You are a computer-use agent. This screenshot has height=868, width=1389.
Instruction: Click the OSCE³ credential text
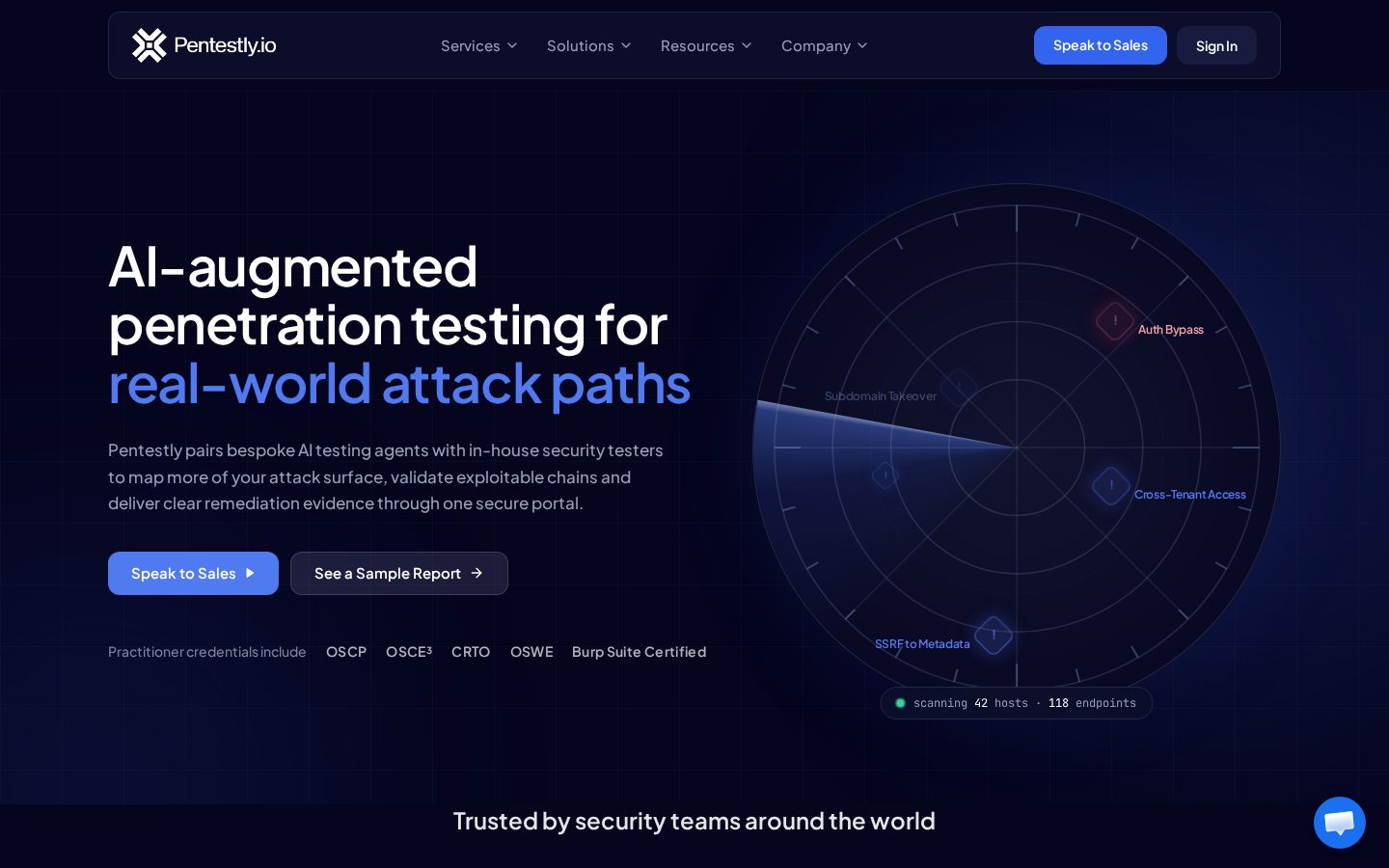pos(409,652)
